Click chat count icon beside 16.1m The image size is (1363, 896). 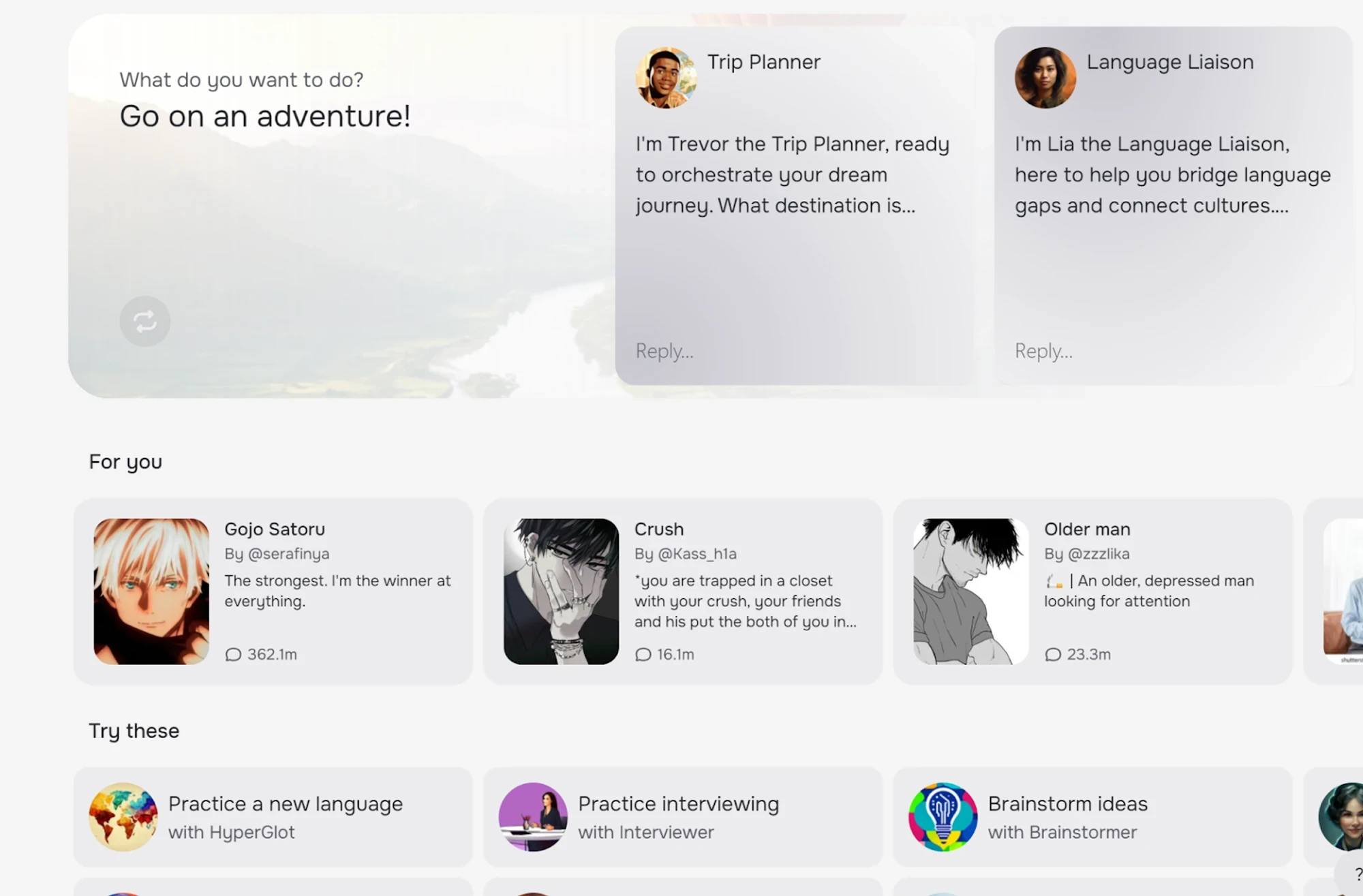coord(643,655)
